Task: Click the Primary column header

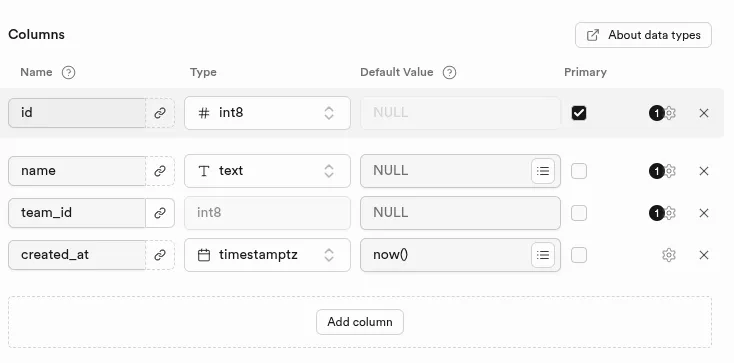Action: click(585, 72)
